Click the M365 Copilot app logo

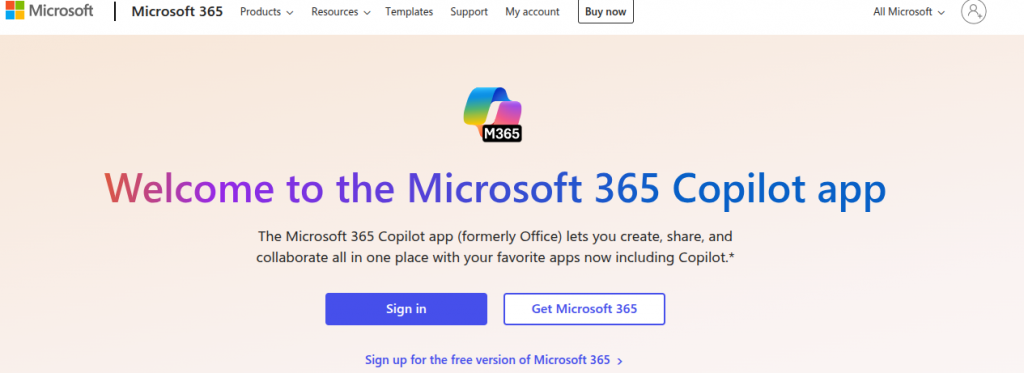pos(493,114)
